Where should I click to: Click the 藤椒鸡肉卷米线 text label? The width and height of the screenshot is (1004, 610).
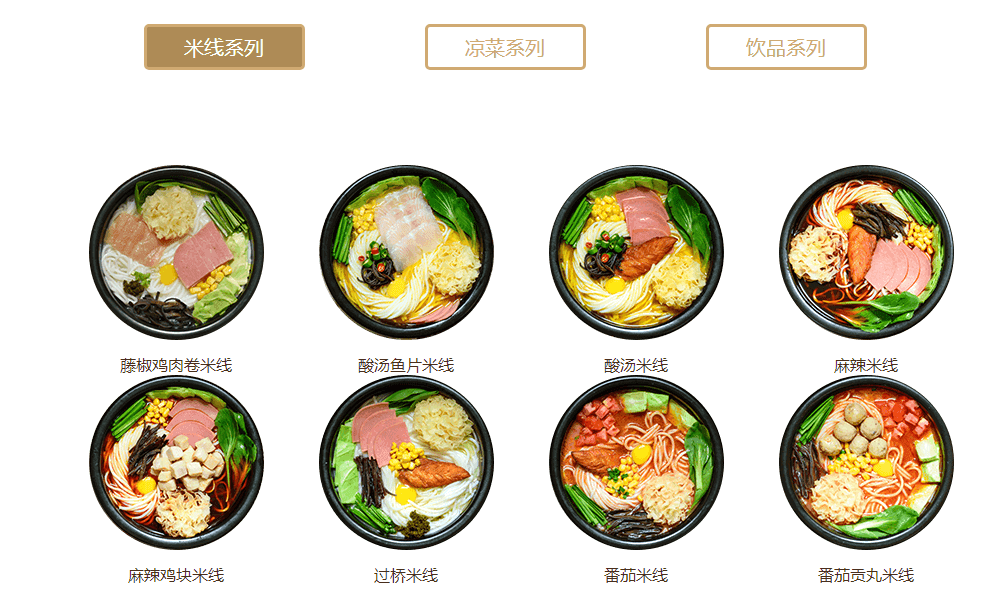pyautogui.click(x=176, y=365)
